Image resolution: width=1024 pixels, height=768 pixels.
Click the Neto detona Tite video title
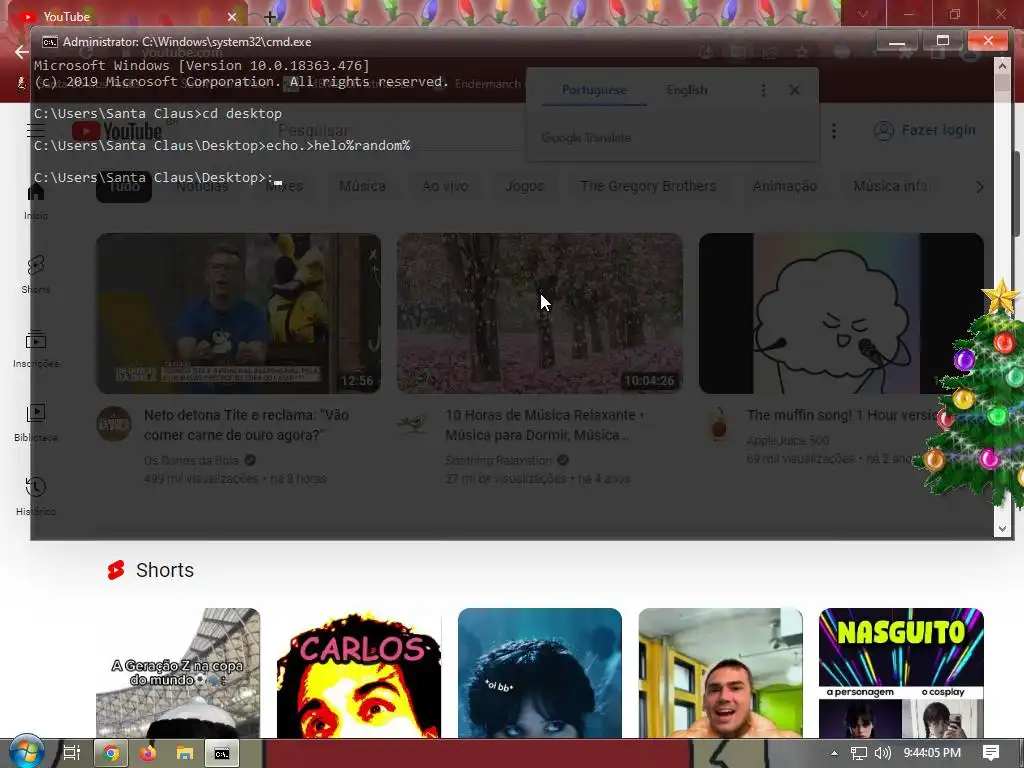(x=247, y=425)
